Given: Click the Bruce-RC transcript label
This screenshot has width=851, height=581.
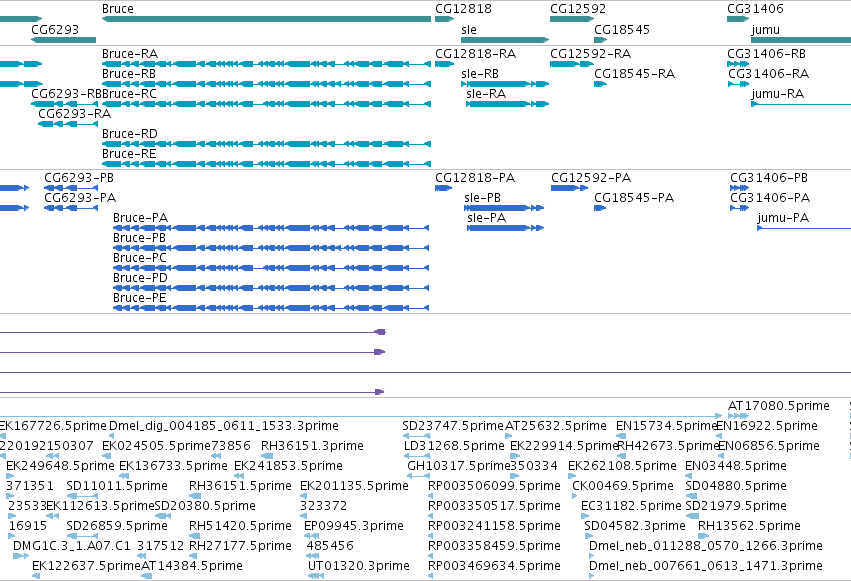Looking at the screenshot, I should click(129, 94).
